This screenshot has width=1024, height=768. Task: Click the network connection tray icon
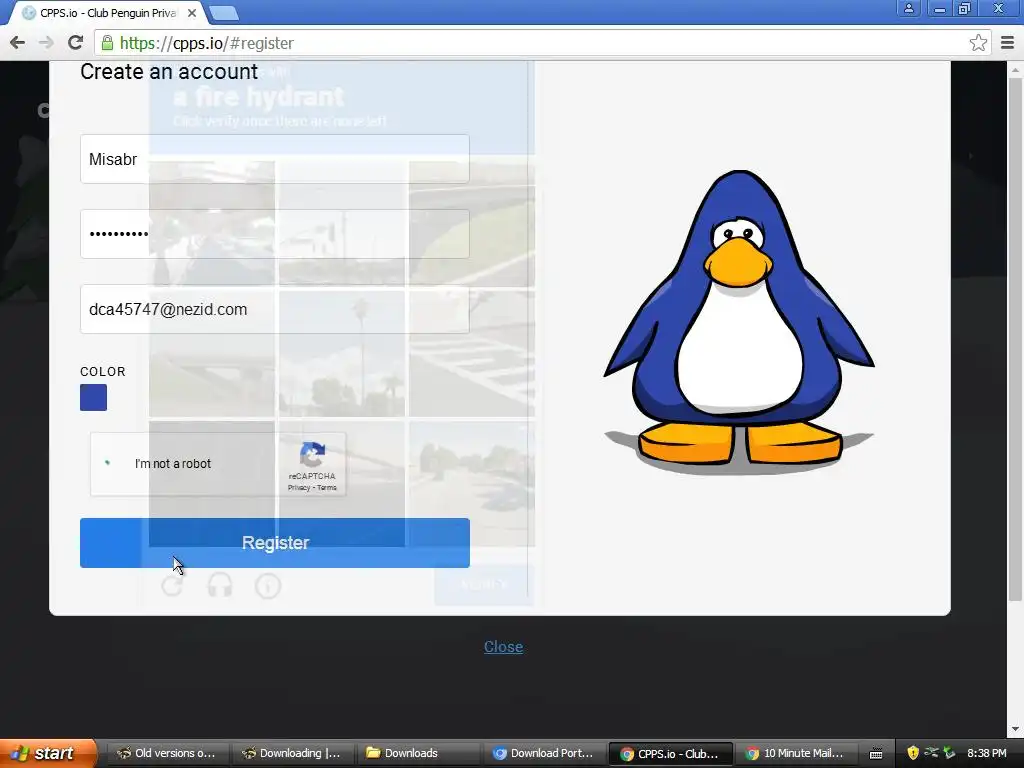pos(931,753)
